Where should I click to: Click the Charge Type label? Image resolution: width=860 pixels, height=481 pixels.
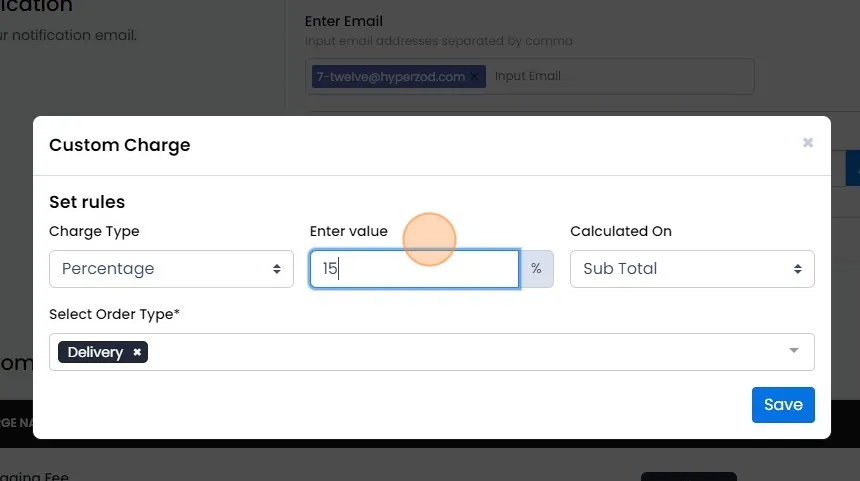pyautogui.click(x=94, y=231)
